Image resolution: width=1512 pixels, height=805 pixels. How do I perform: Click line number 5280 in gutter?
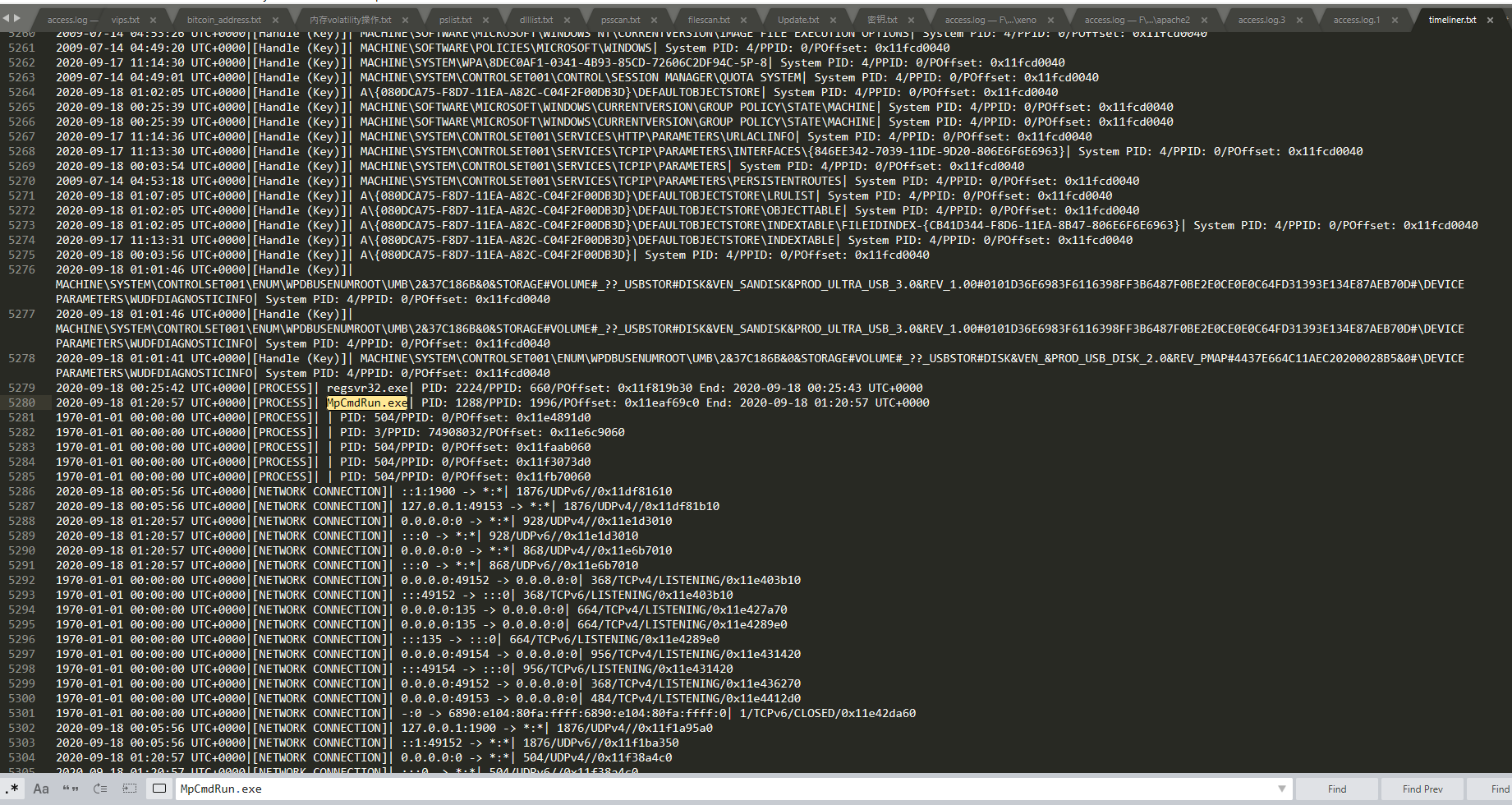(x=22, y=402)
